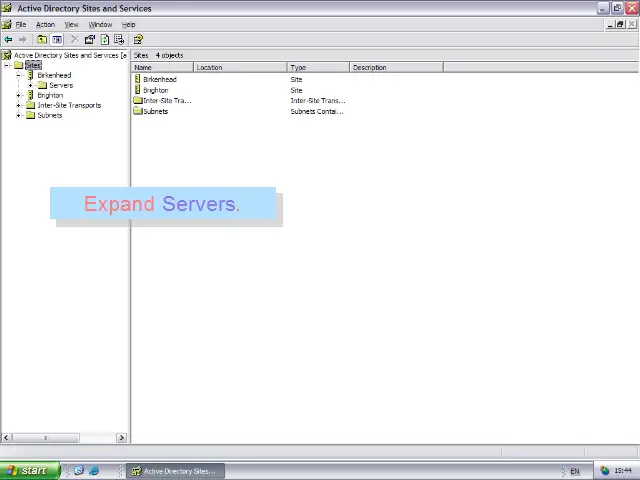Click the Servers folder icon in the tree
The height and width of the screenshot is (480, 640).
(42, 85)
